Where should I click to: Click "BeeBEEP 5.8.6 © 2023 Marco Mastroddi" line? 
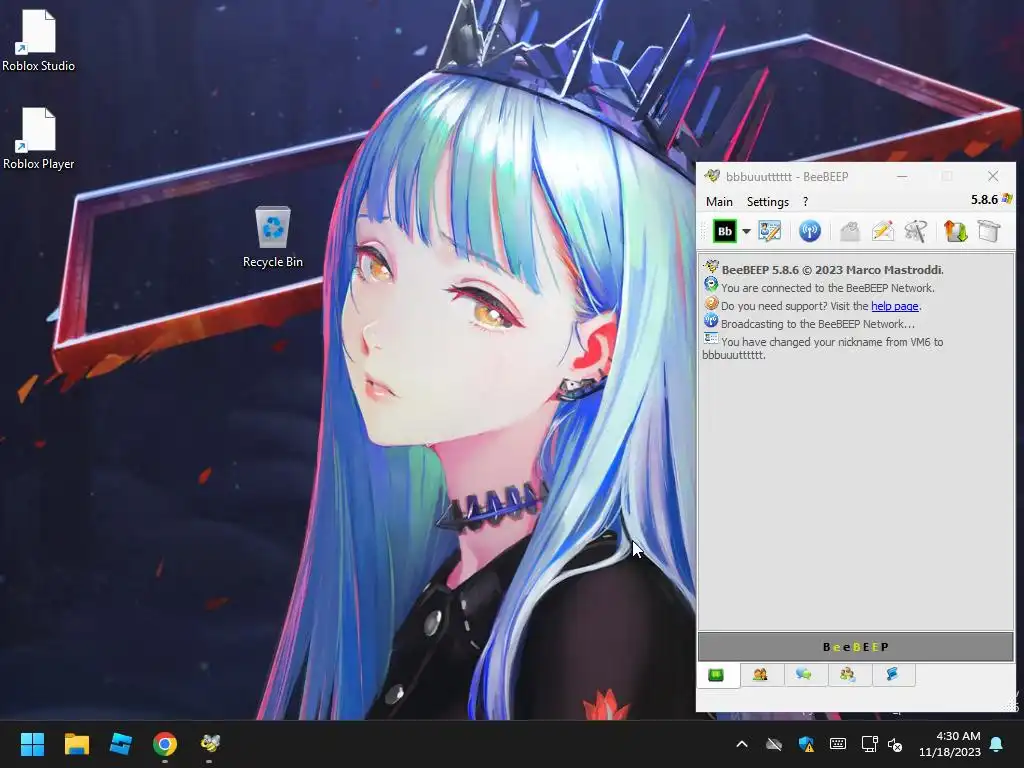pos(832,270)
